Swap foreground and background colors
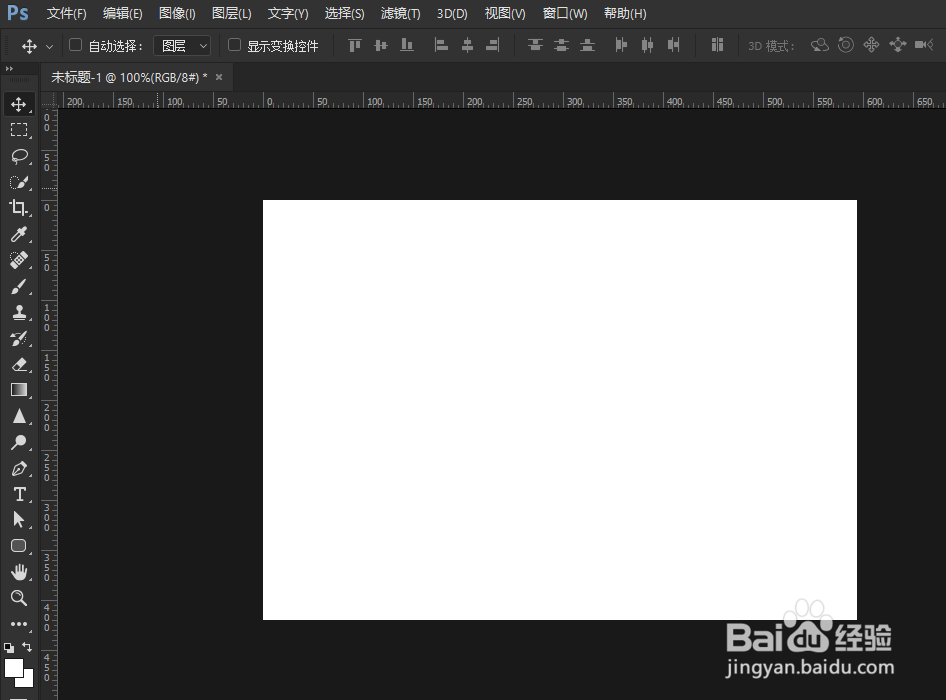The height and width of the screenshot is (700, 946). (x=27, y=647)
